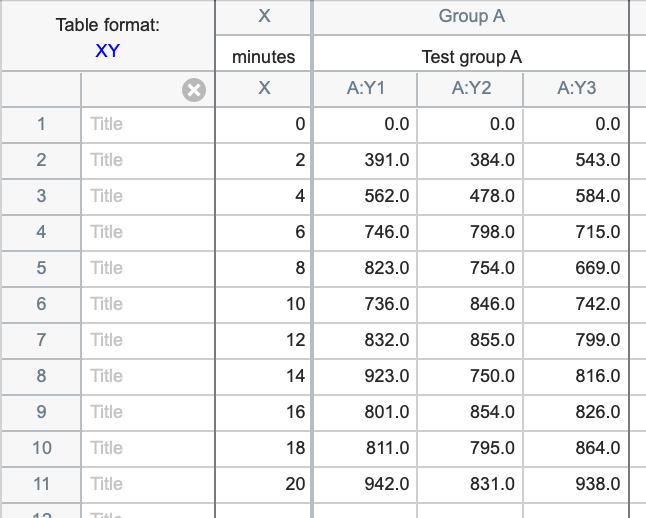Select row 6 header number
This screenshot has height=518, width=646.
click(x=41, y=304)
